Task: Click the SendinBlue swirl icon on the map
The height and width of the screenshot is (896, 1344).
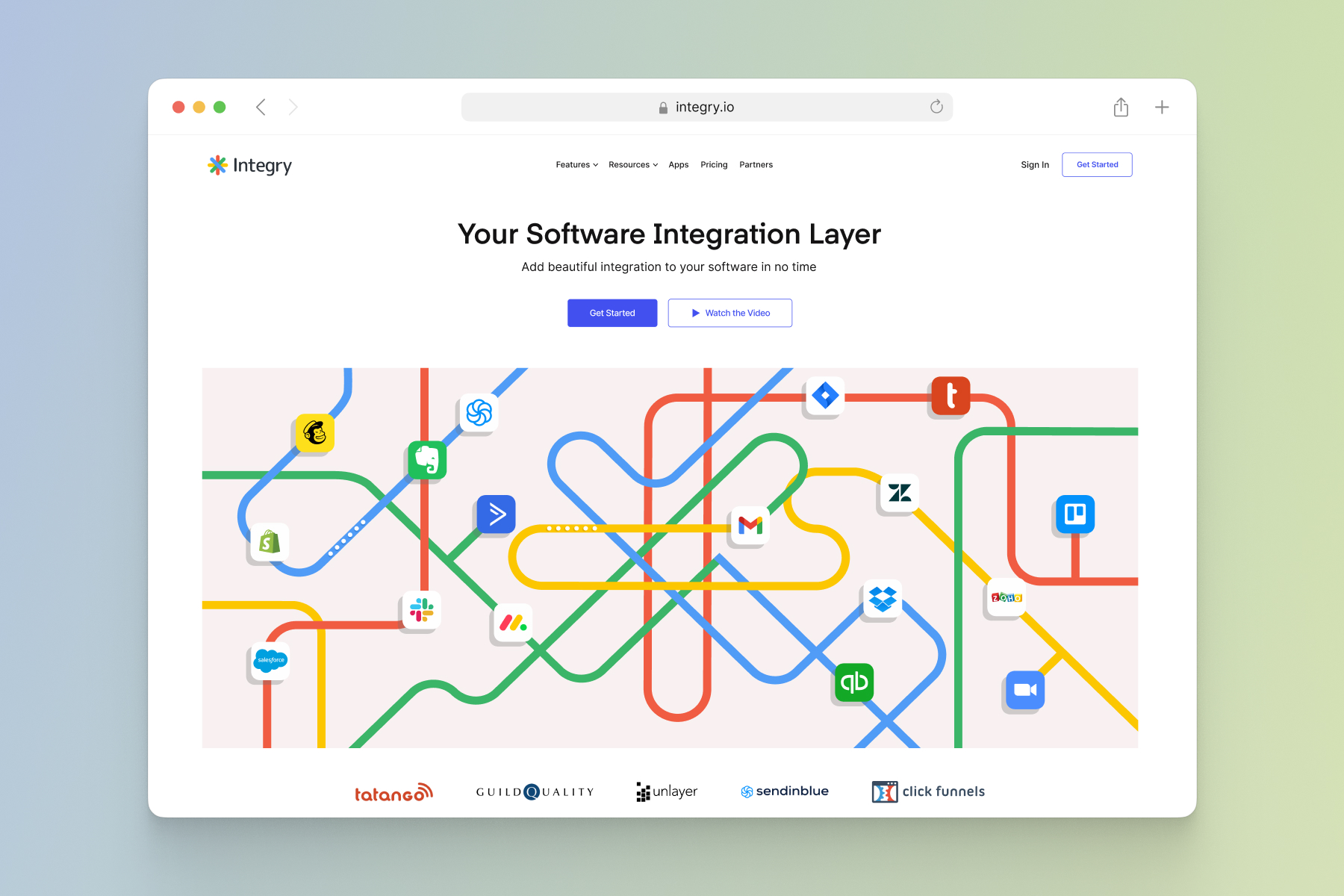Action: (479, 412)
